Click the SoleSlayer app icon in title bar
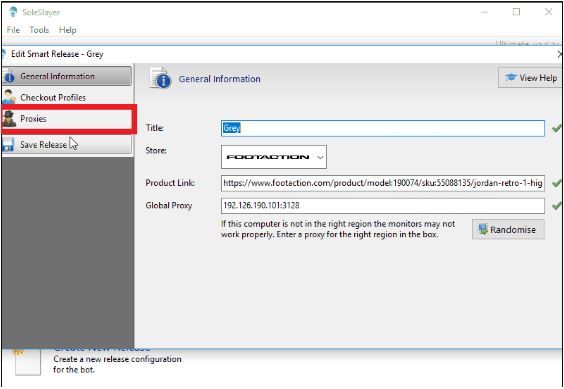 pos(13,12)
